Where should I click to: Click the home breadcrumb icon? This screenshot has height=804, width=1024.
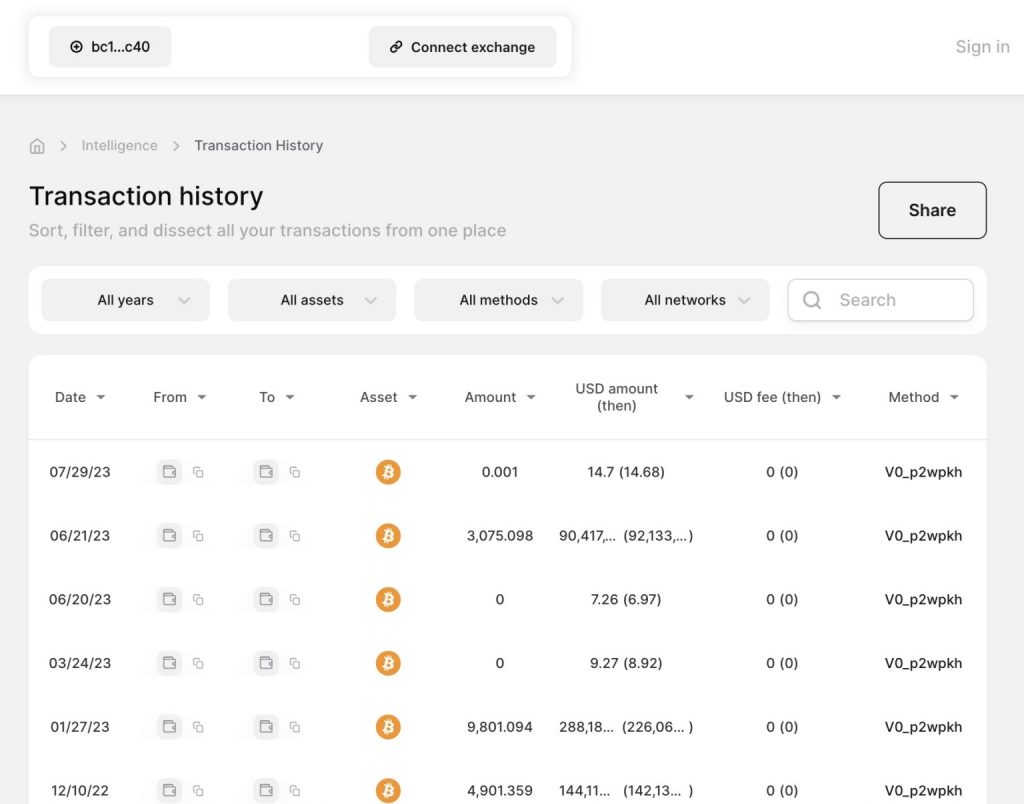[x=37, y=146]
